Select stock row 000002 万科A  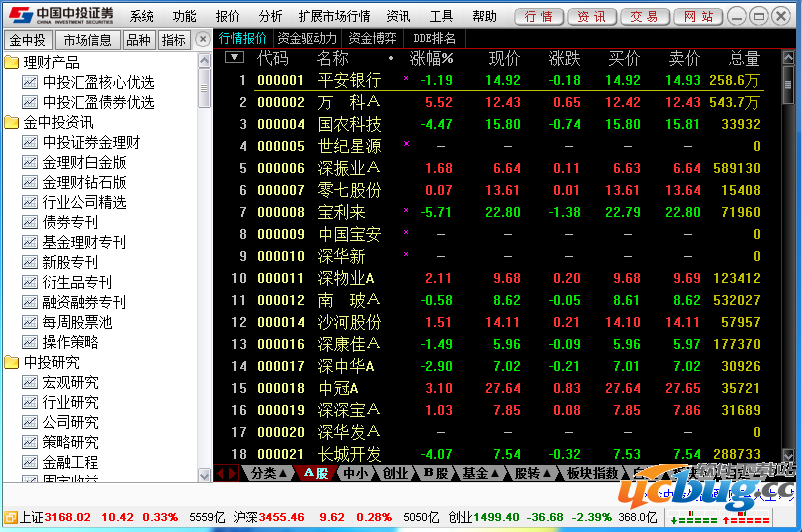point(349,102)
